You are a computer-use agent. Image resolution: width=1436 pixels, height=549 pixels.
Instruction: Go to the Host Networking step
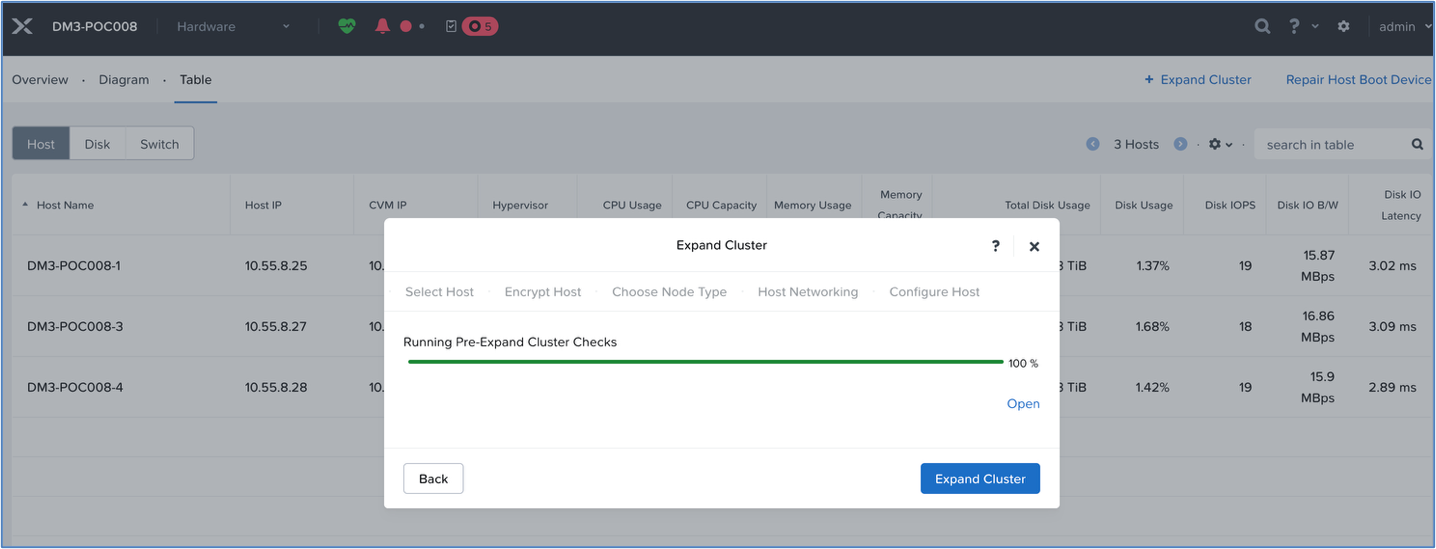(x=808, y=292)
